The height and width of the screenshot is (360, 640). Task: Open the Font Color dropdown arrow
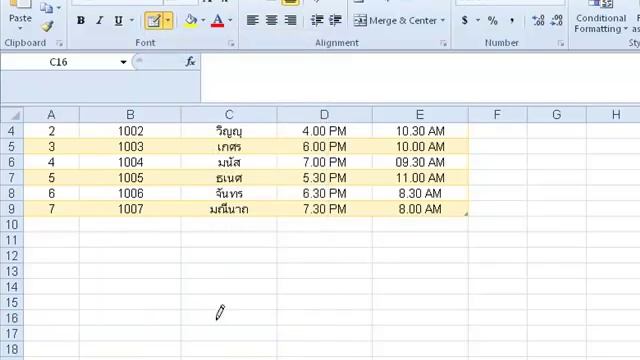(x=230, y=20)
